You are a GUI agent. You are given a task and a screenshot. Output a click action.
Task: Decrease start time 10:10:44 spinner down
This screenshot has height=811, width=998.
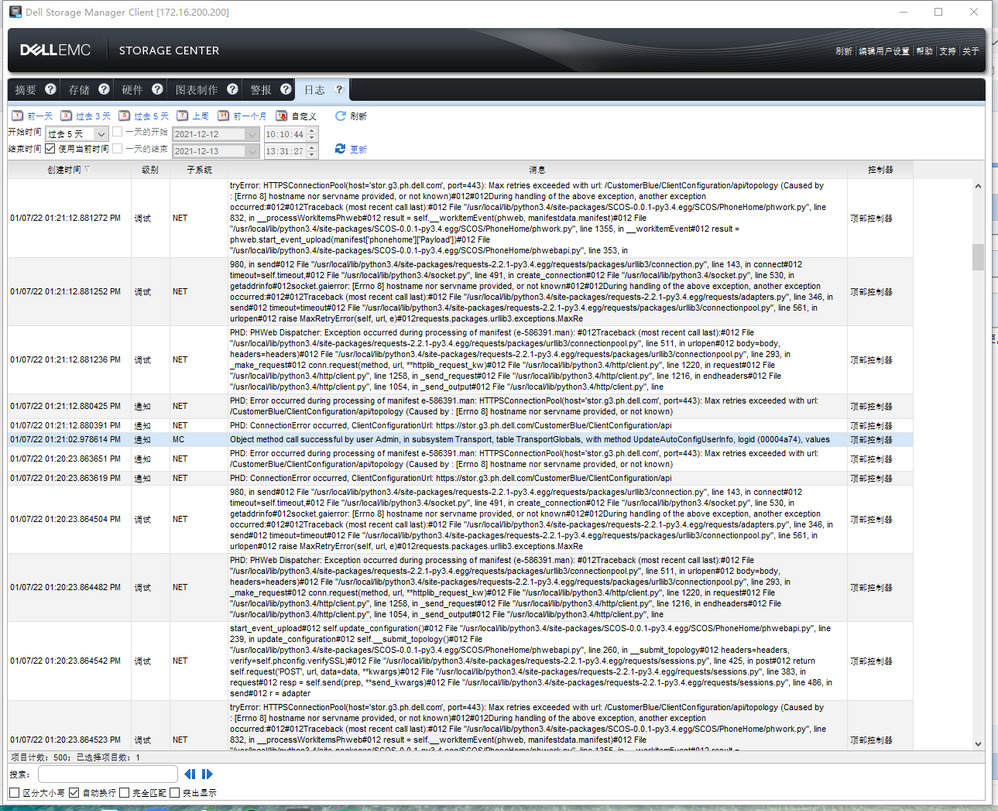311,138
